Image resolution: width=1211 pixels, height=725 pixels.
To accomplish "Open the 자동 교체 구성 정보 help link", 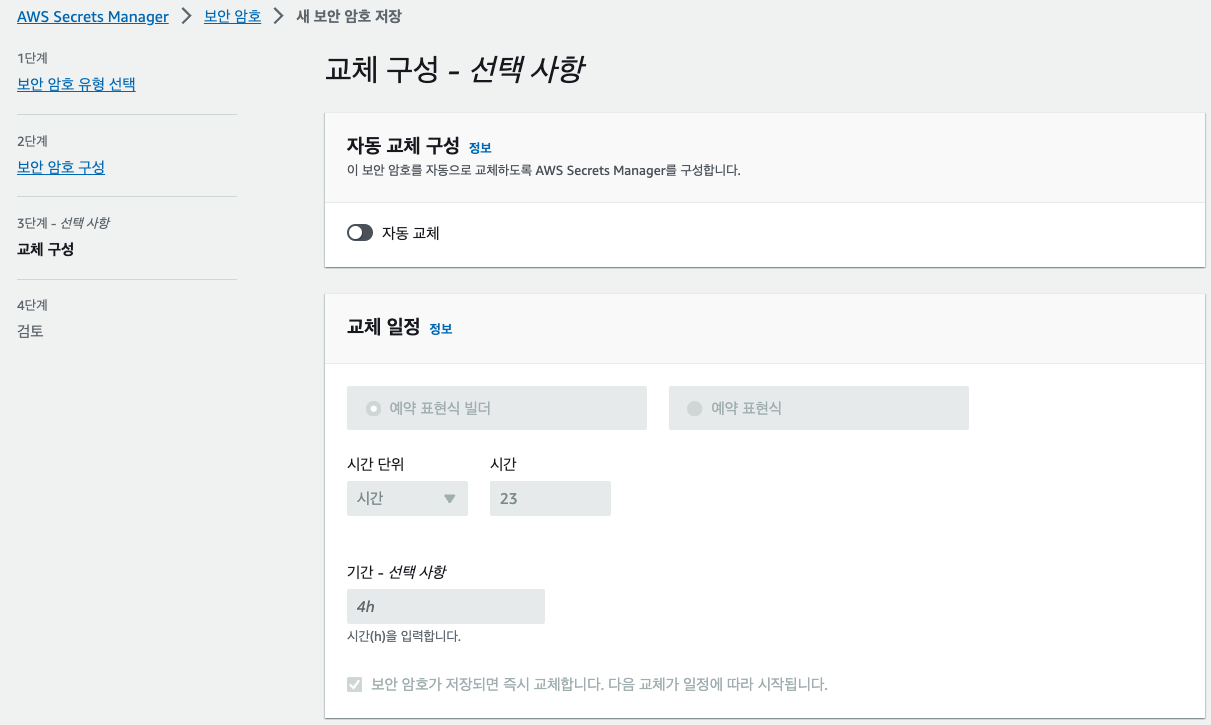I will pyautogui.click(x=479, y=146).
